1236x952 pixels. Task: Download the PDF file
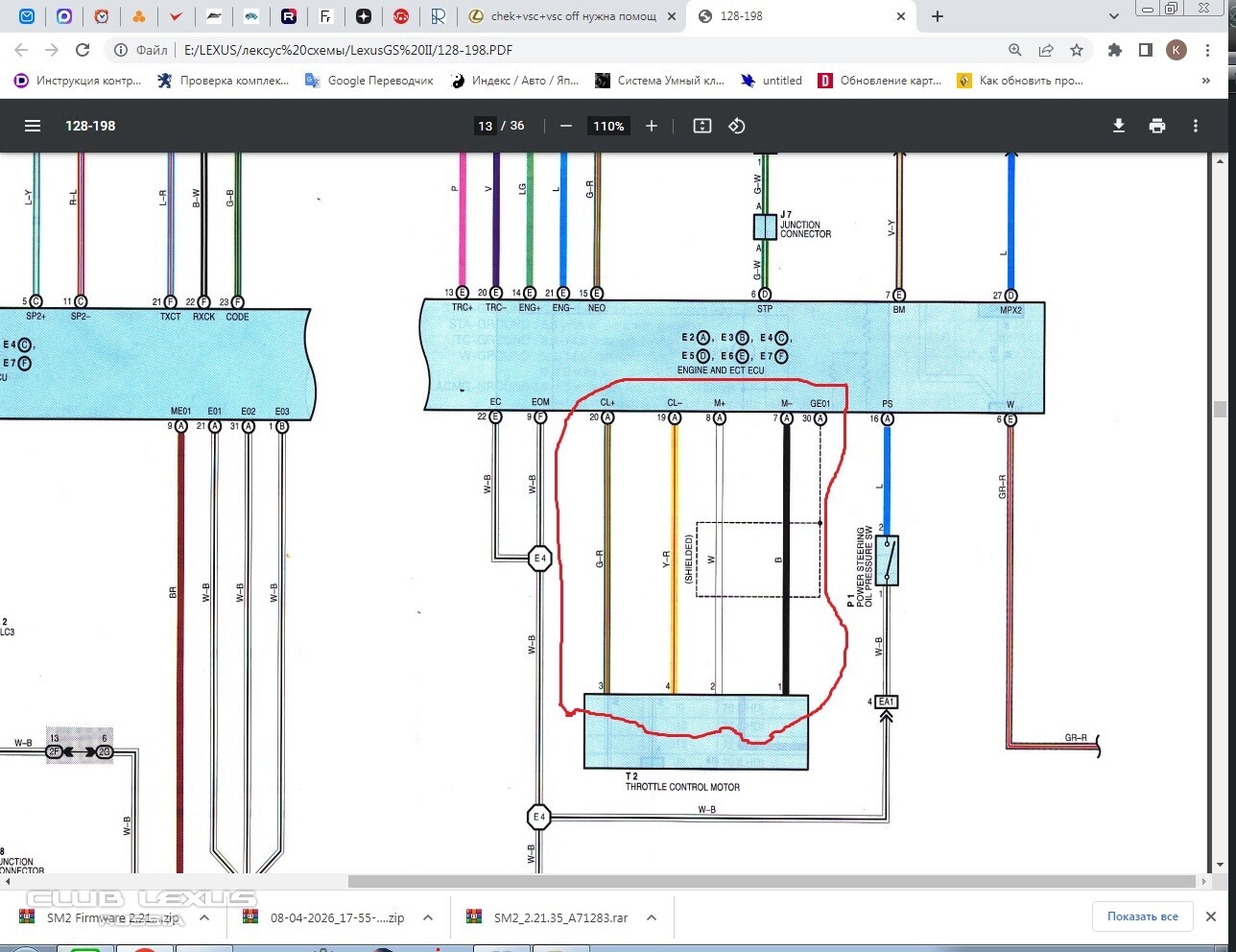1118,126
